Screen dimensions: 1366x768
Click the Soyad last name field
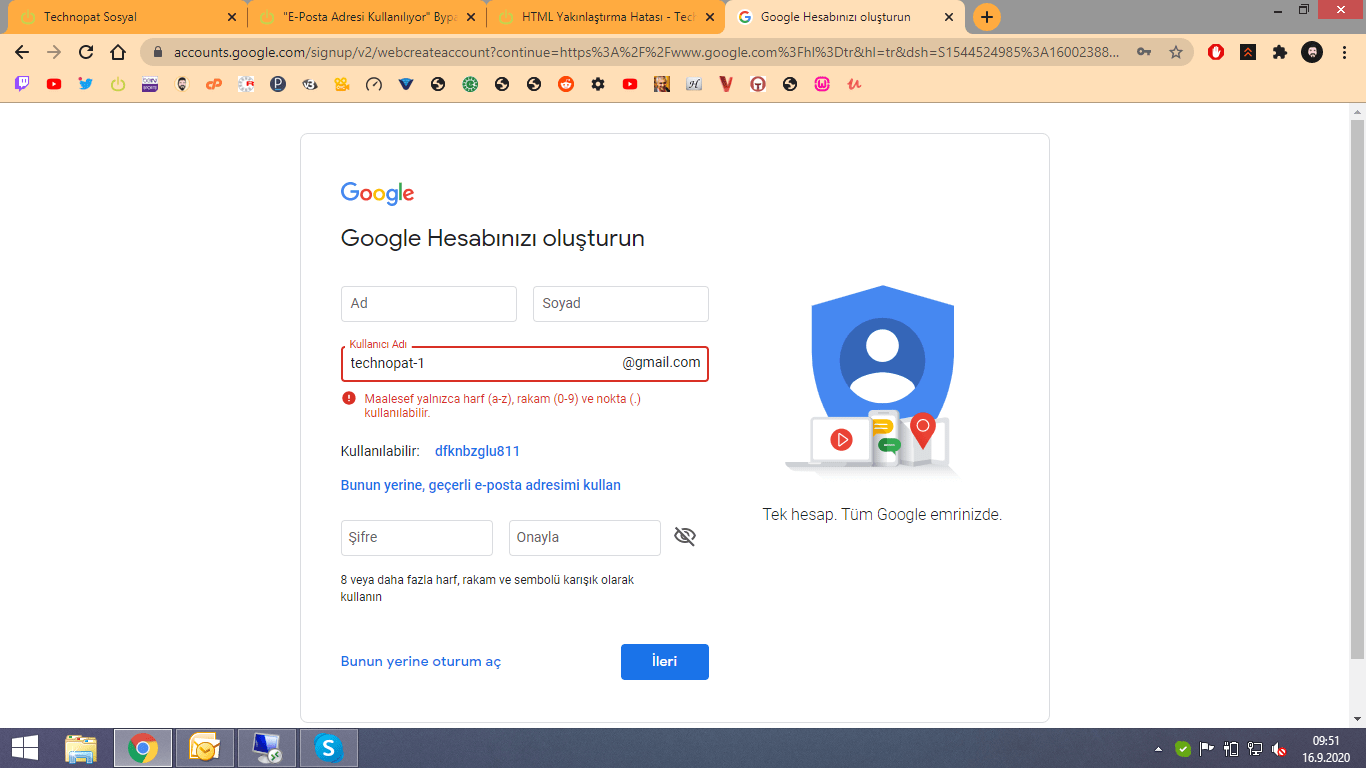[621, 304]
